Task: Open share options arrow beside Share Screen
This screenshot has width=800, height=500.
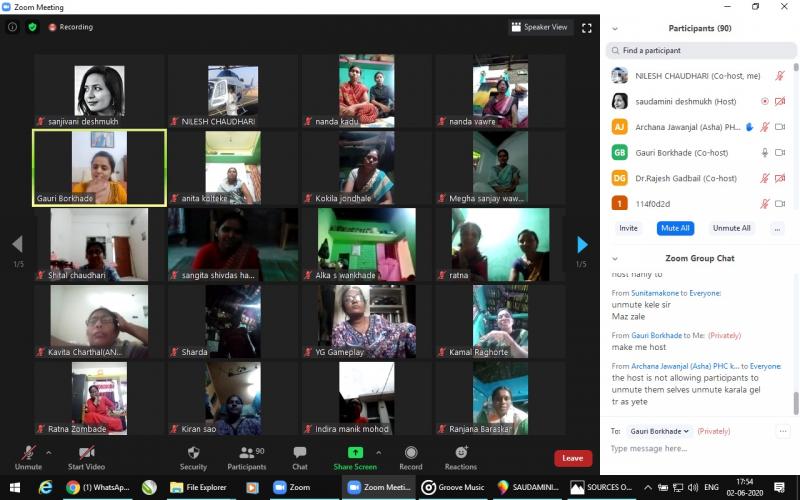Action: [x=379, y=452]
